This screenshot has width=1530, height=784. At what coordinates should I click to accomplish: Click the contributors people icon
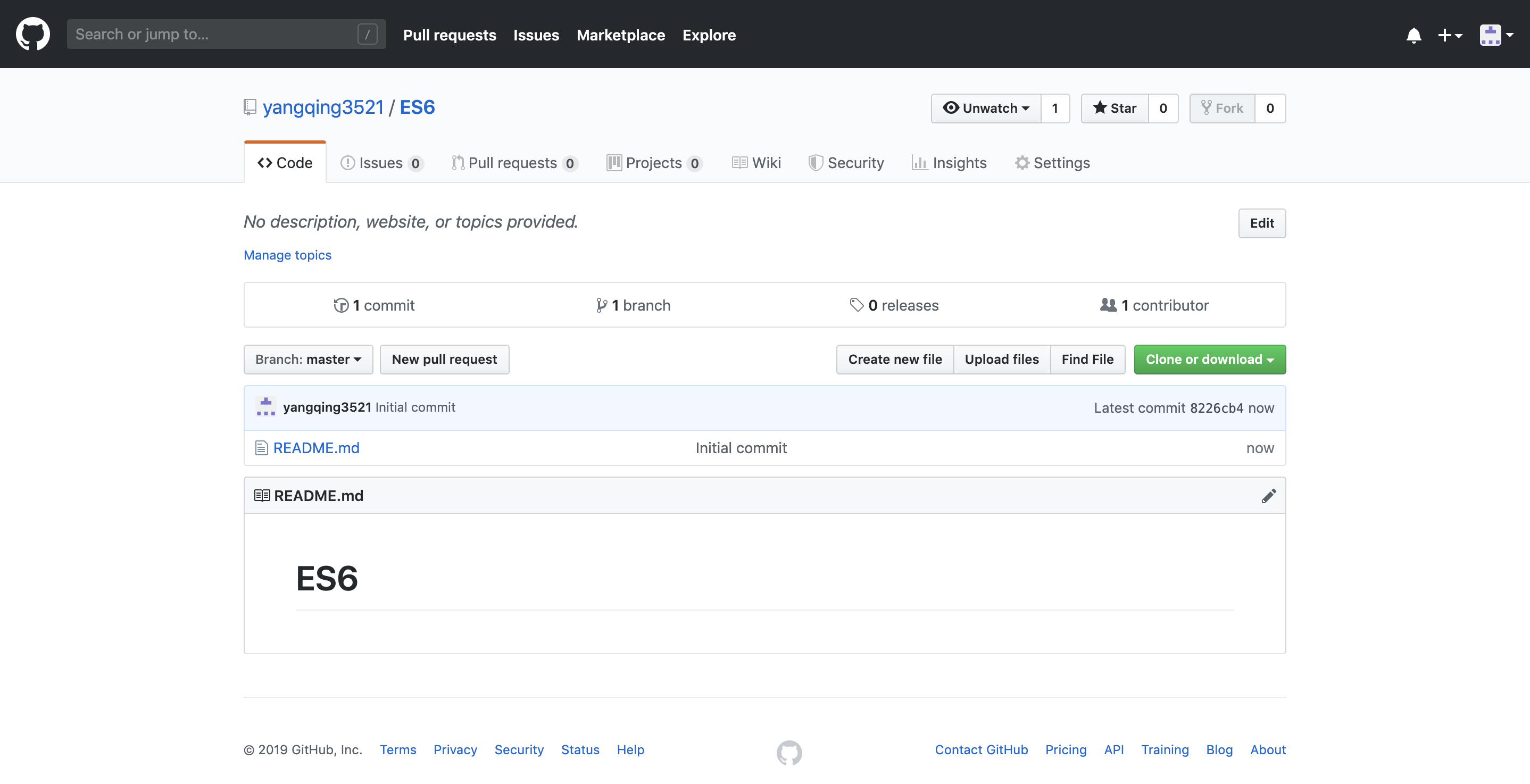pos(1108,305)
